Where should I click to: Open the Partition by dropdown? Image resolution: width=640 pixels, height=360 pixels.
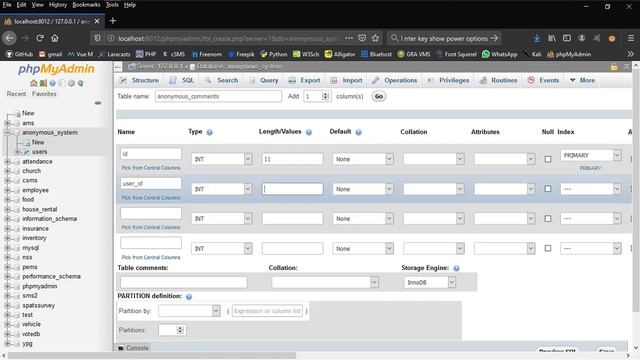click(189, 311)
